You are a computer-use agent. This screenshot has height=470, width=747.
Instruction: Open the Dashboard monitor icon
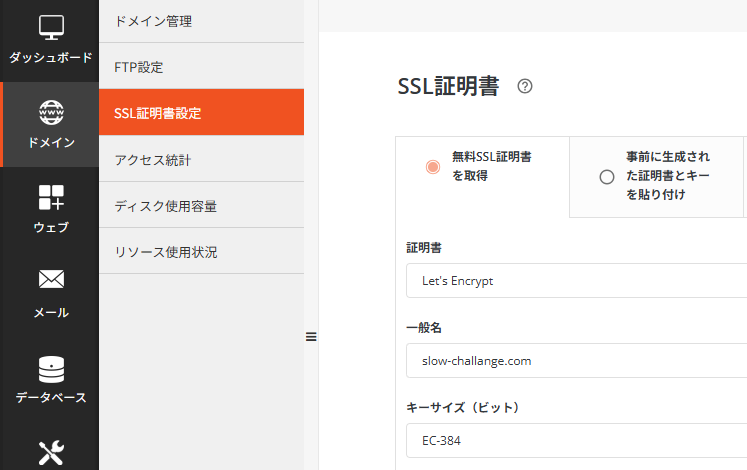click(x=51, y=28)
